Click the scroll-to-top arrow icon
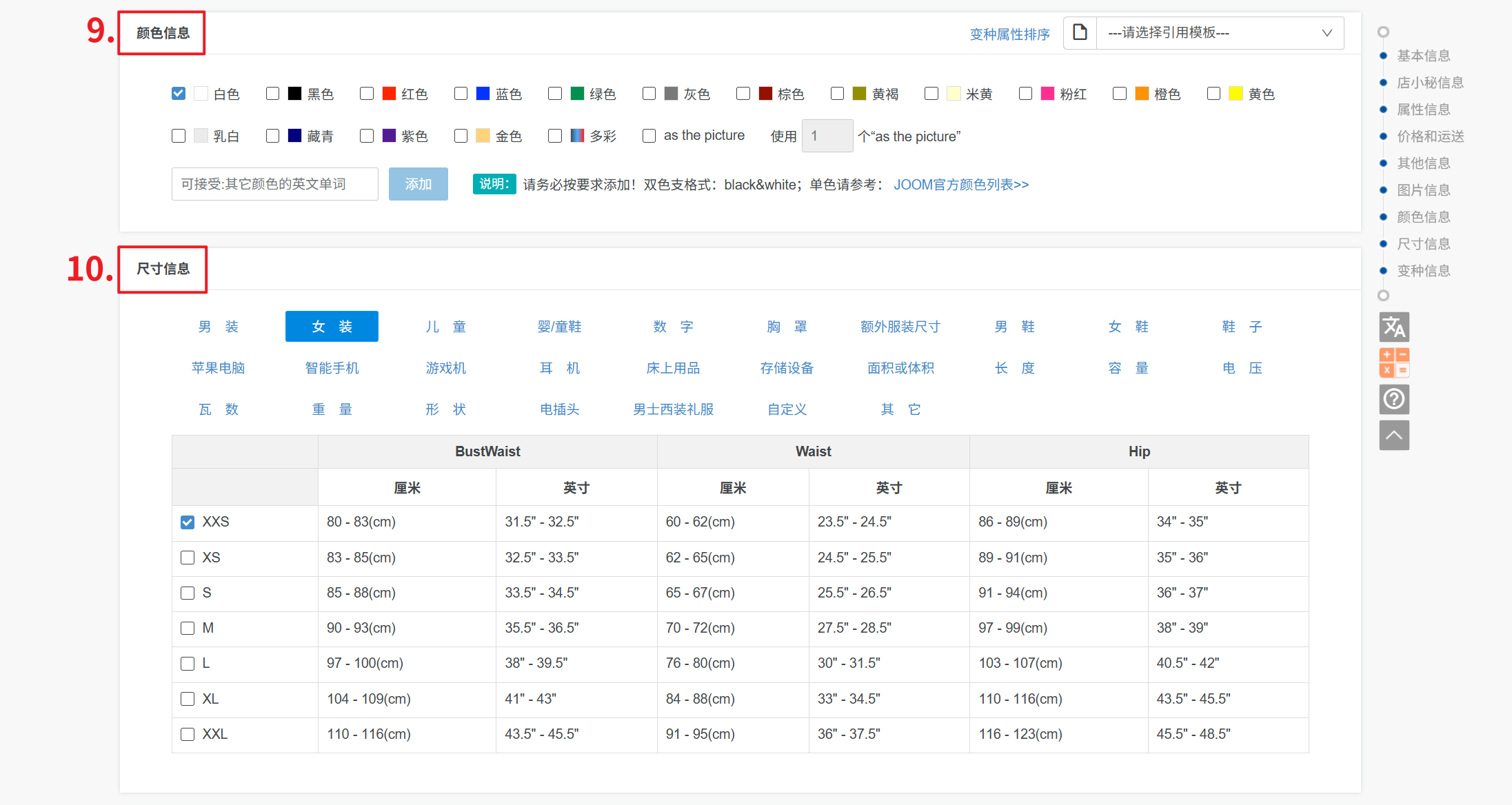 point(1393,435)
